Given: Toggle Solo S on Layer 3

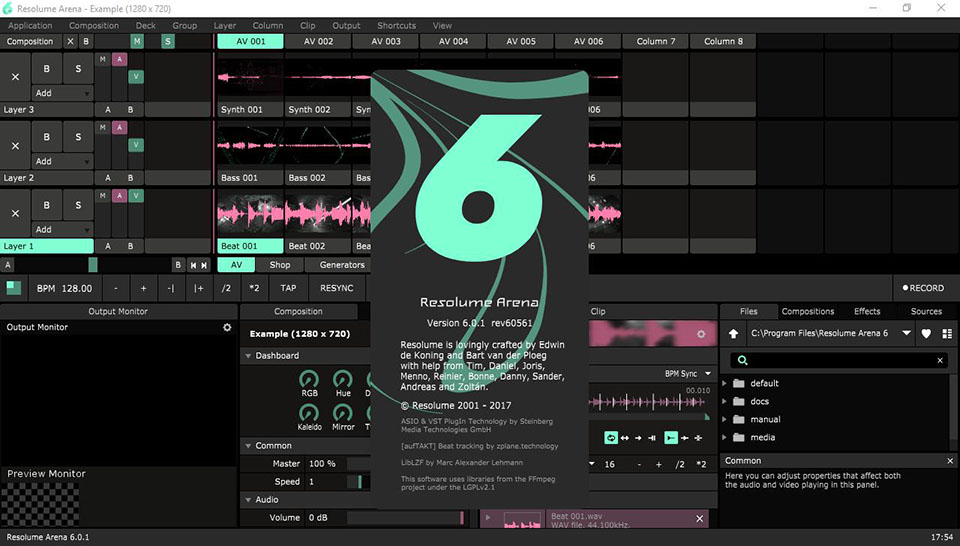Looking at the screenshot, I should click(78, 69).
